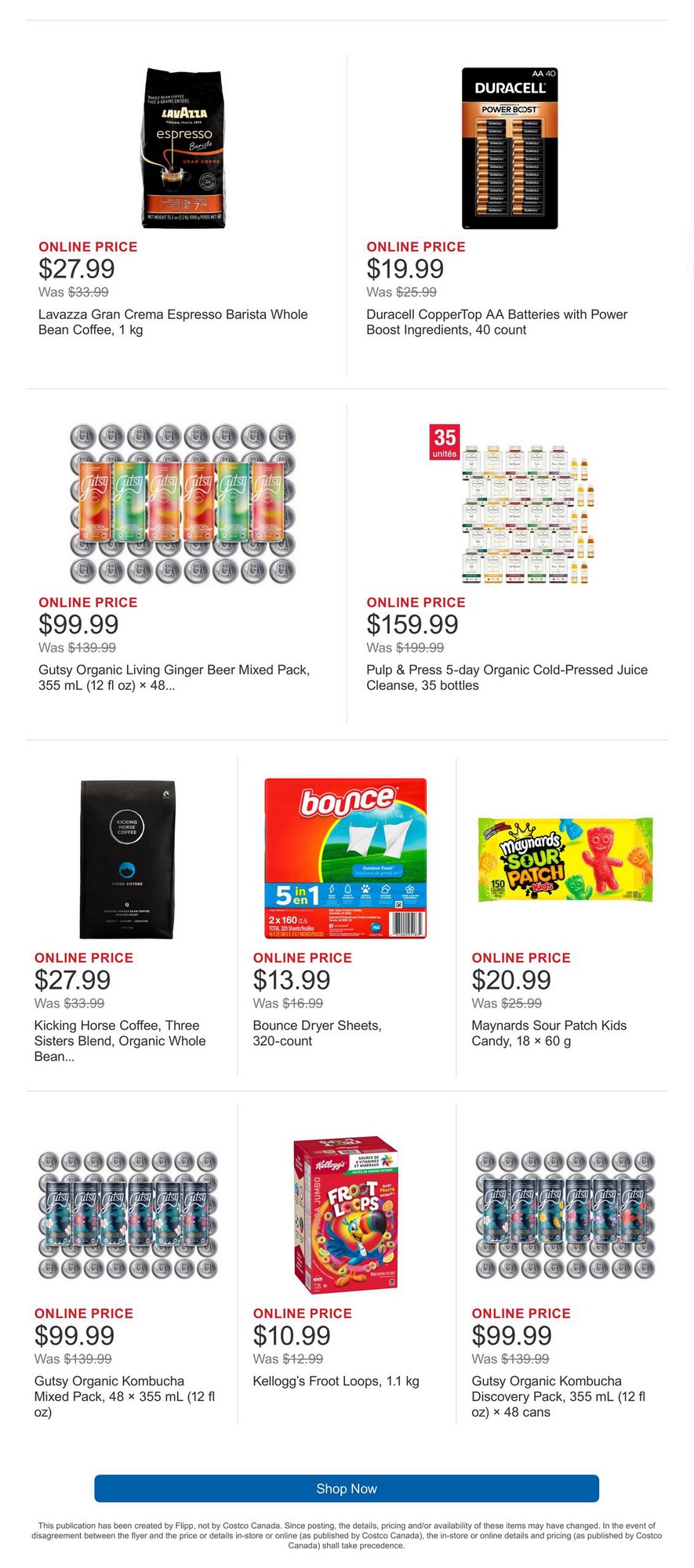The image size is (694, 1568).
Task: Click the Gutsy Kombucha Discovery Pack image
Action: [x=565, y=1214]
